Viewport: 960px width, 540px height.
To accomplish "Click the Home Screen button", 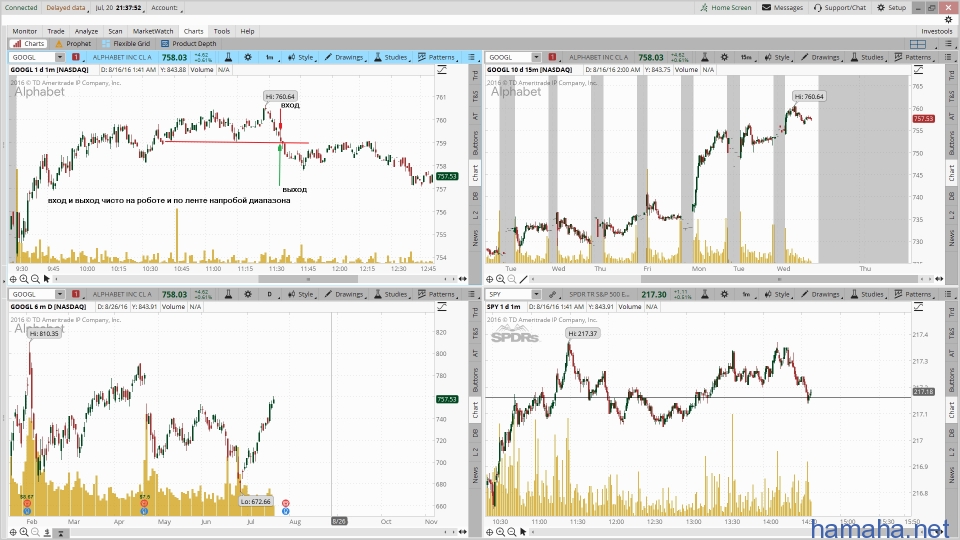I will pyautogui.click(x=726, y=7).
